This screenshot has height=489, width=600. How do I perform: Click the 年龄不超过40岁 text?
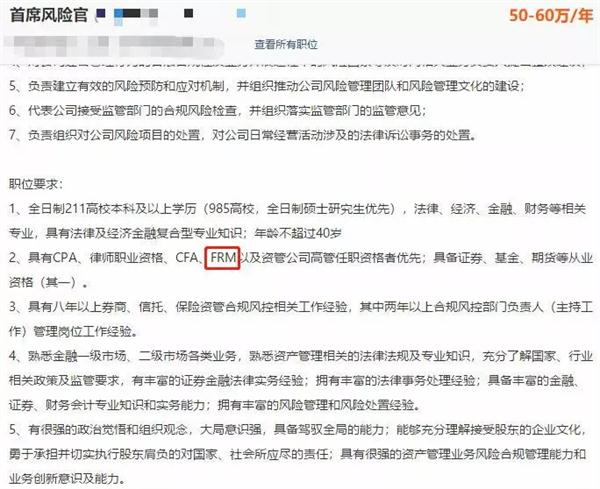[298, 233]
